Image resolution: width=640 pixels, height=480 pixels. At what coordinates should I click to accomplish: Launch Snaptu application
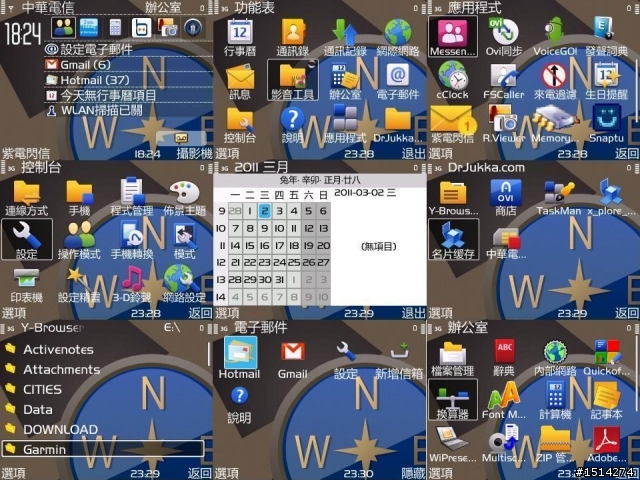point(607,118)
